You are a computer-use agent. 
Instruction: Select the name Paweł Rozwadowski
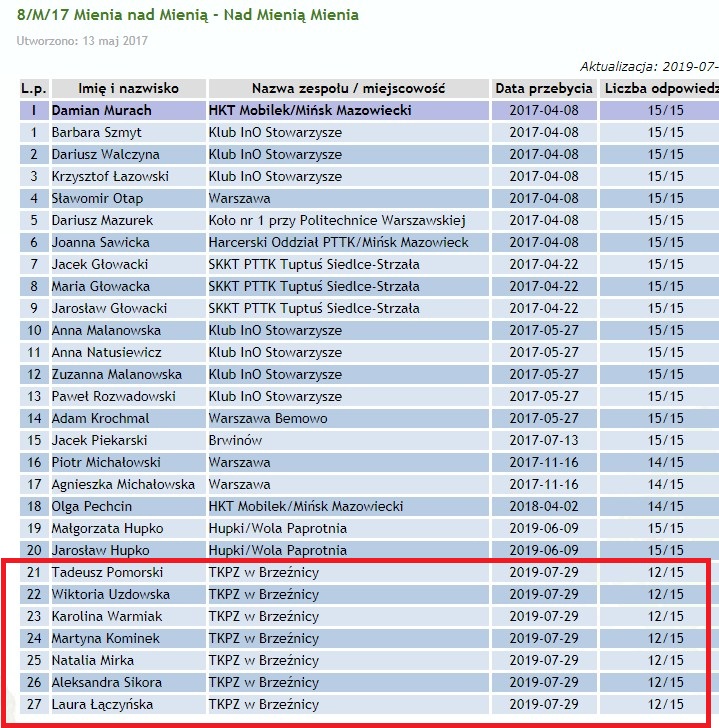click(114, 396)
